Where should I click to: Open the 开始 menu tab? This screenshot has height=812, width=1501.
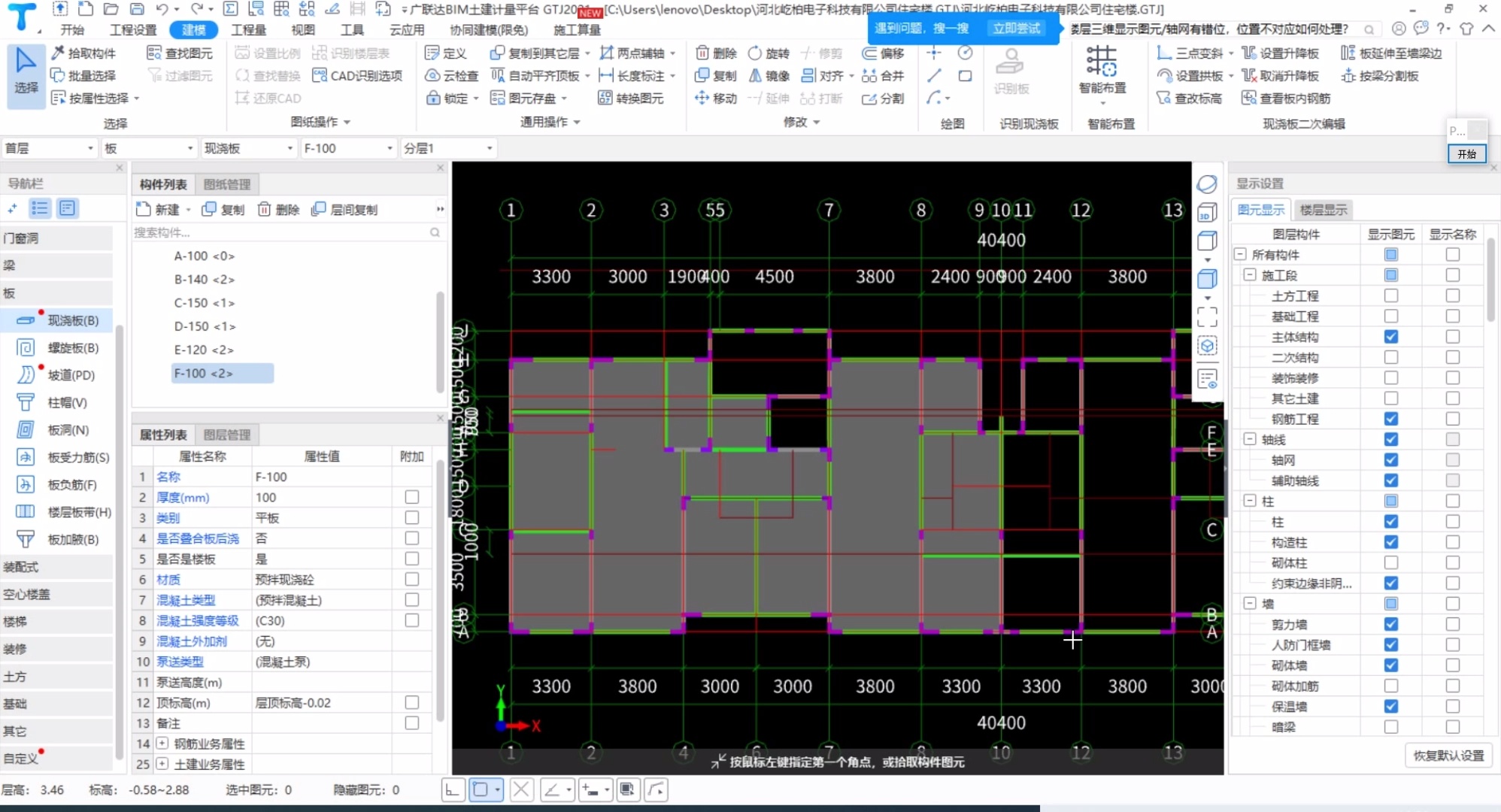[x=72, y=30]
